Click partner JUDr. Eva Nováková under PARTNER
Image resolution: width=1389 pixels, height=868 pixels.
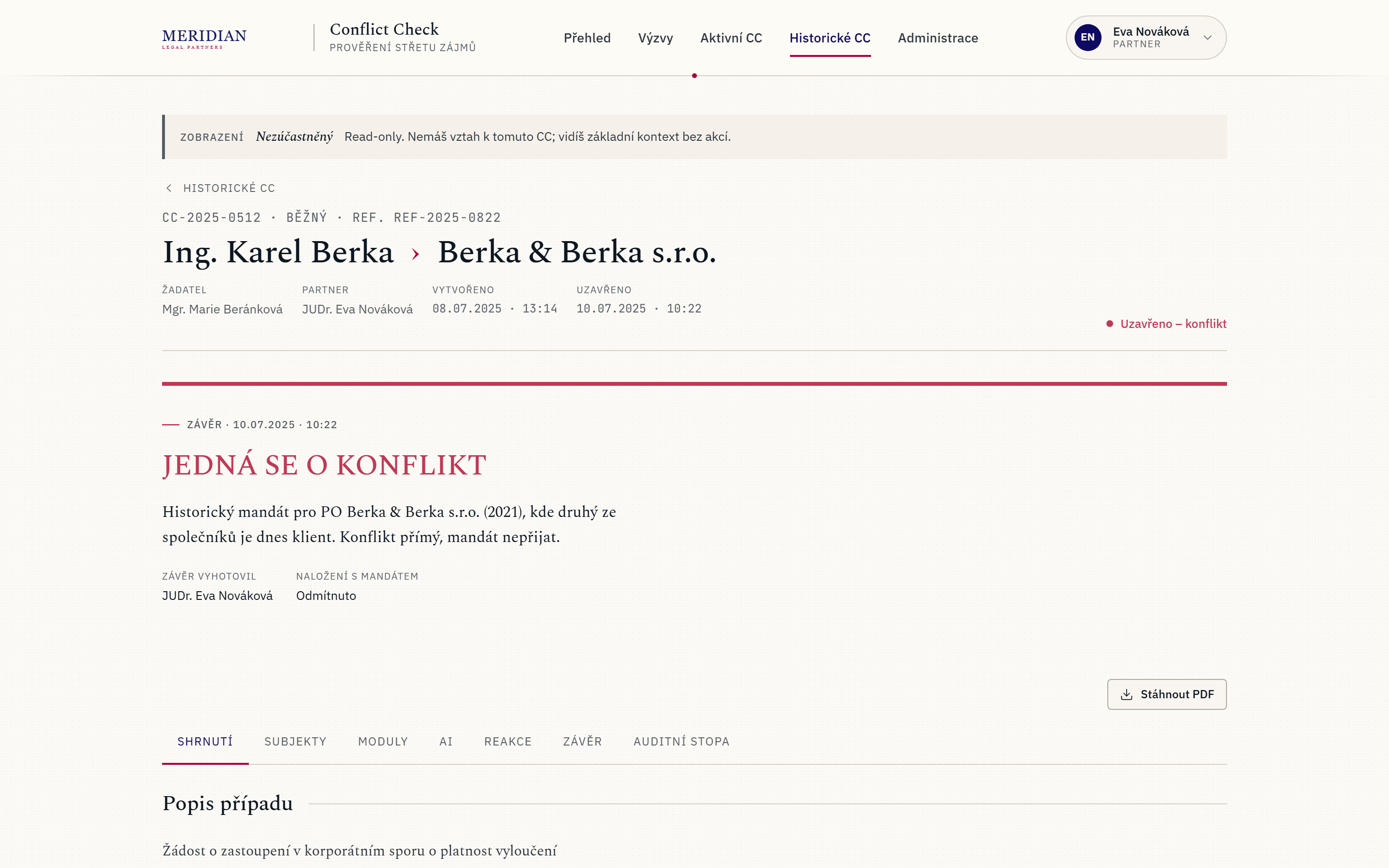point(357,310)
